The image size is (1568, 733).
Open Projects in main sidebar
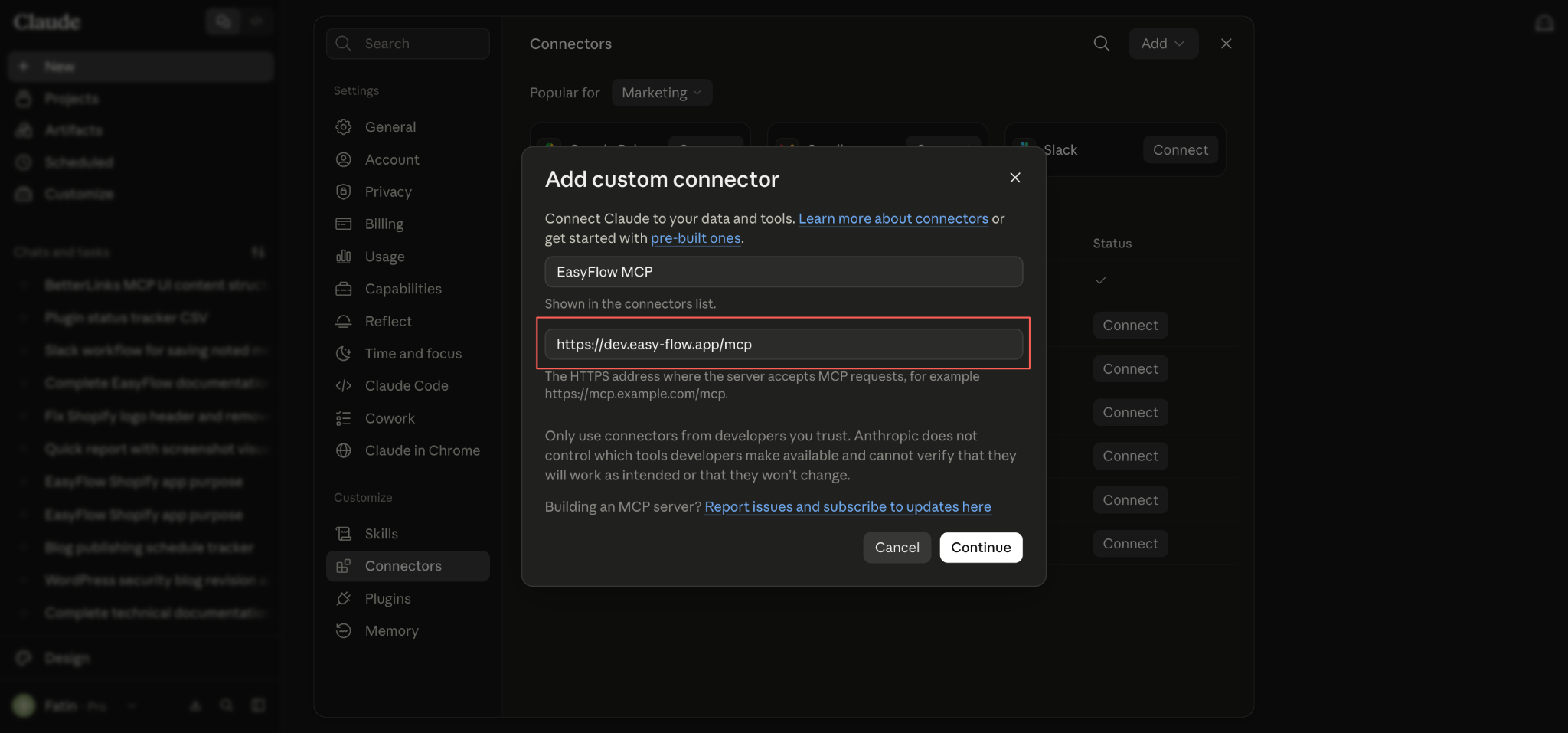[141, 99]
